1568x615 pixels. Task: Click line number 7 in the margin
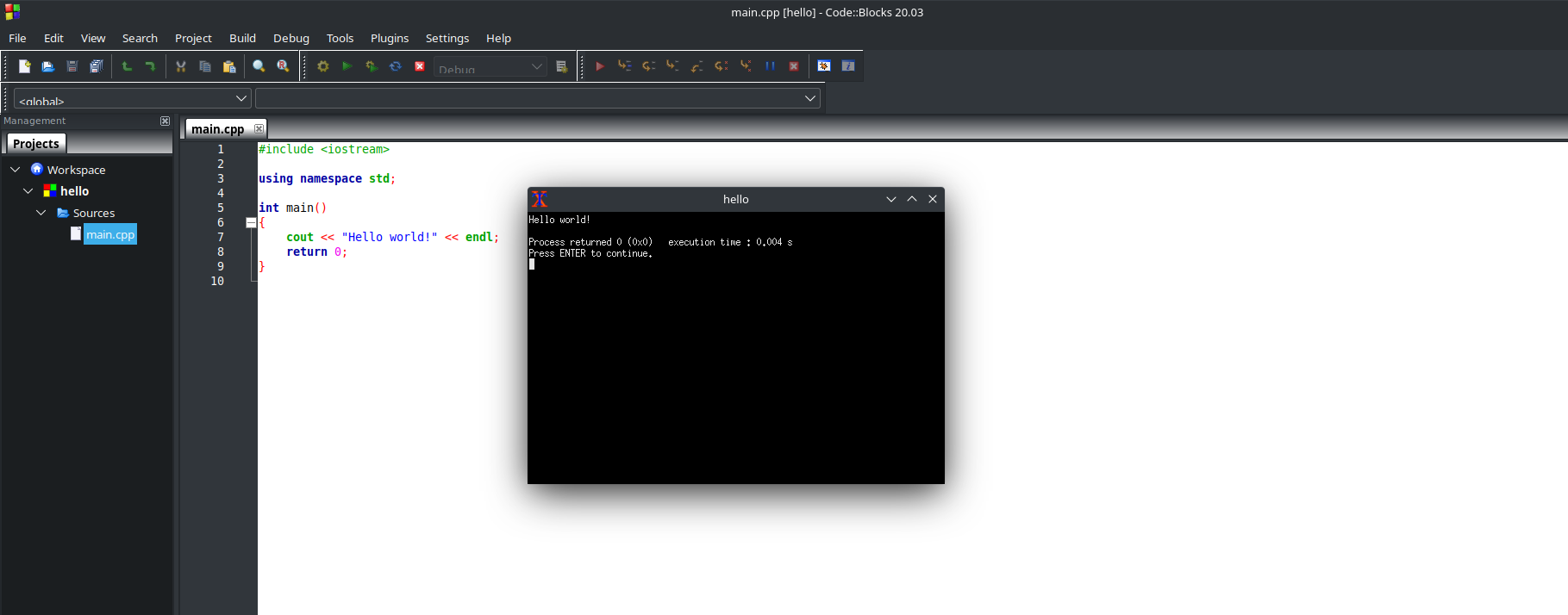tap(221, 237)
